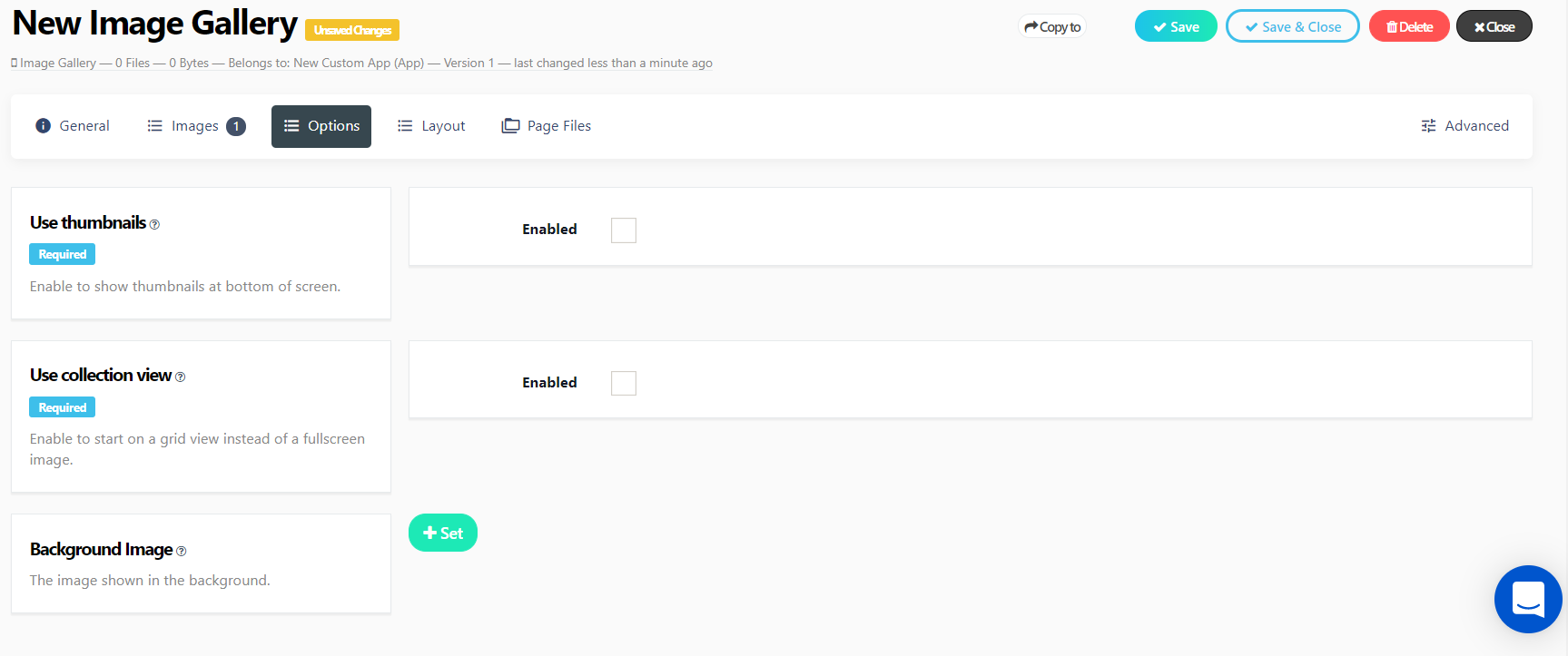The height and width of the screenshot is (656, 1568).
Task: Click the Save button
Action: [1176, 27]
